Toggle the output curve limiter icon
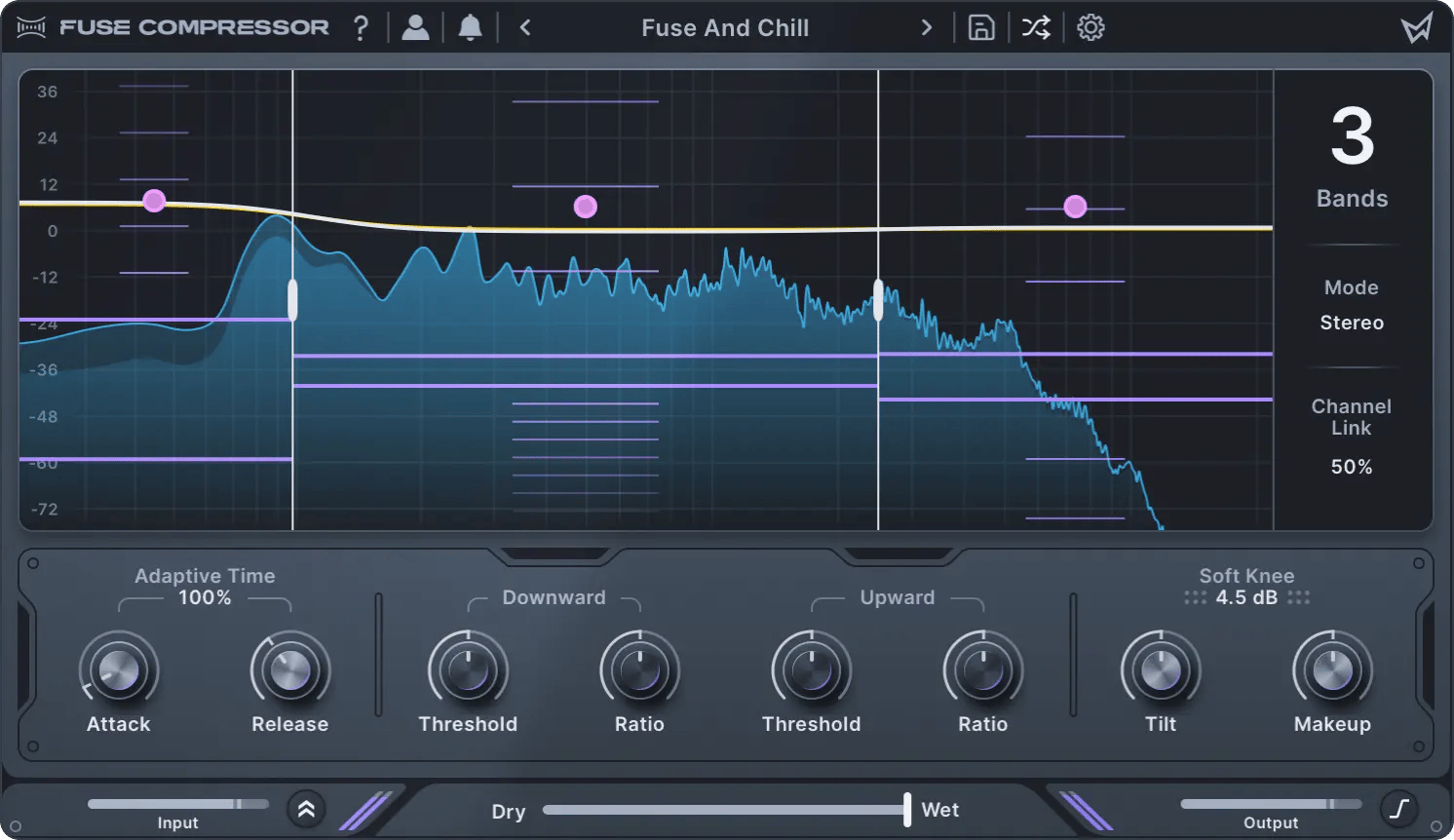1454x840 pixels. [1399, 809]
